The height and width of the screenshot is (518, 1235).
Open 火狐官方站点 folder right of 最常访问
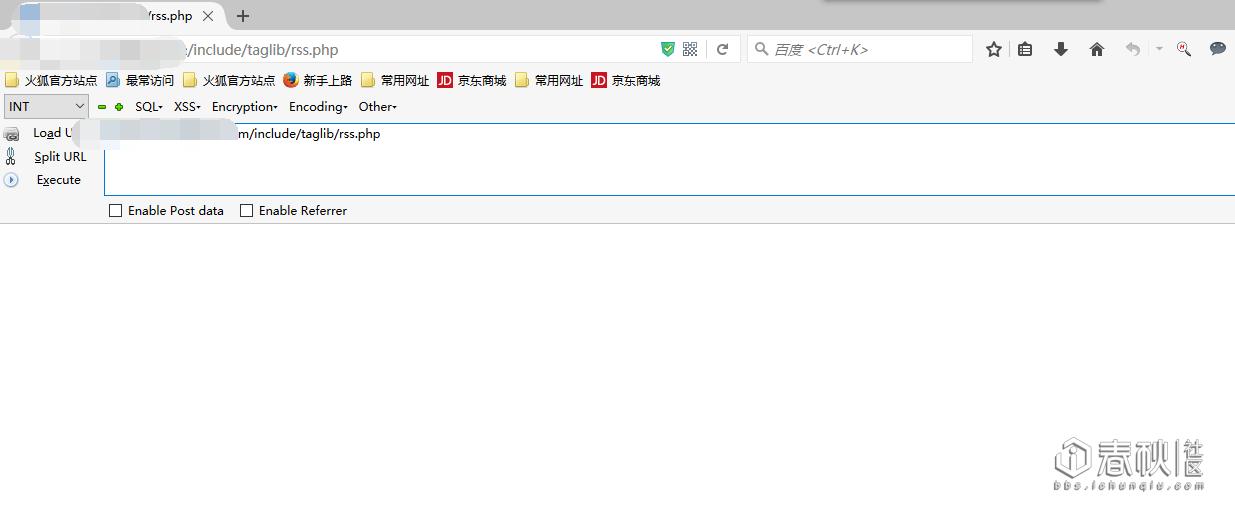[x=229, y=80]
